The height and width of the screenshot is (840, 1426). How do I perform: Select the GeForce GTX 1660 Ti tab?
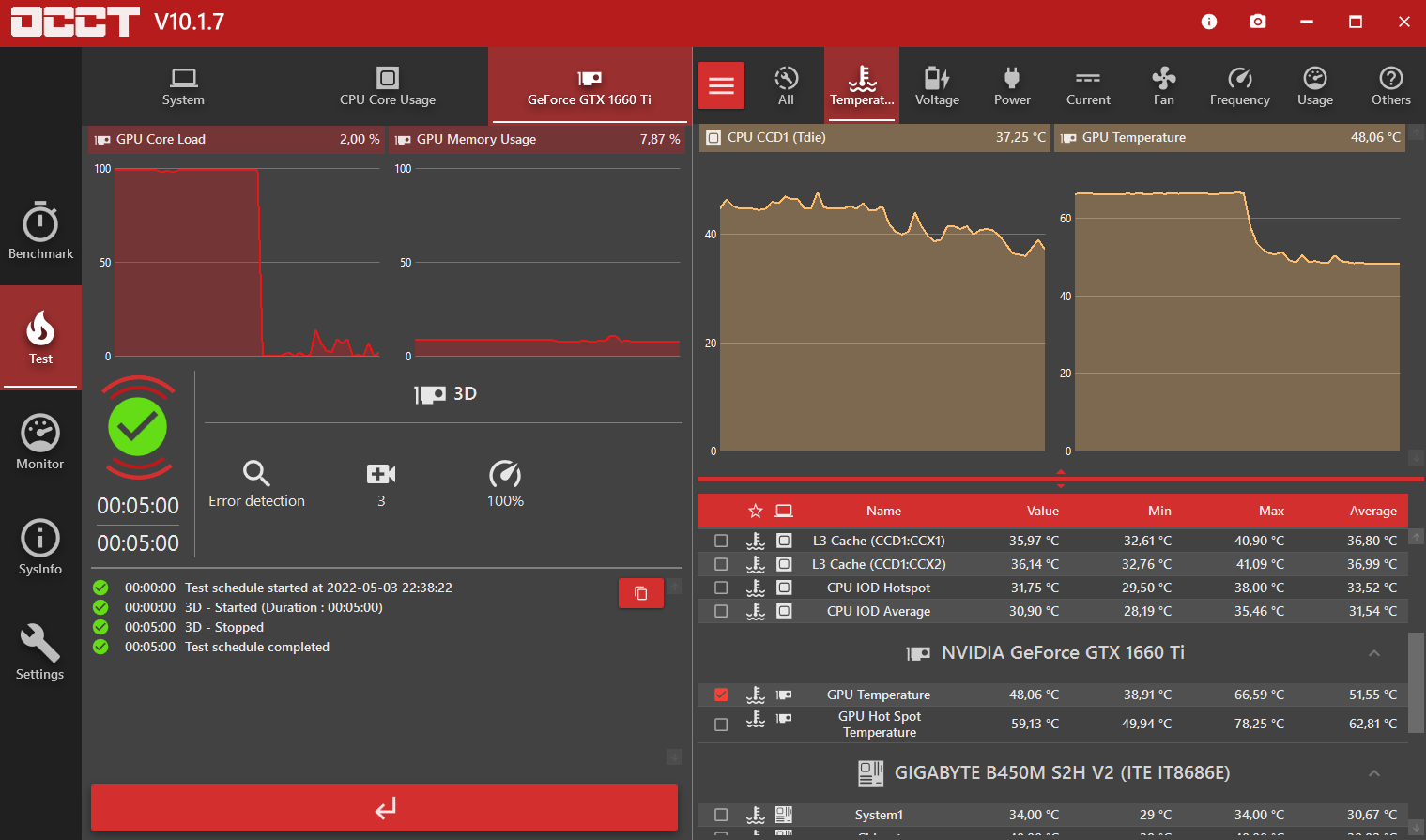590,86
